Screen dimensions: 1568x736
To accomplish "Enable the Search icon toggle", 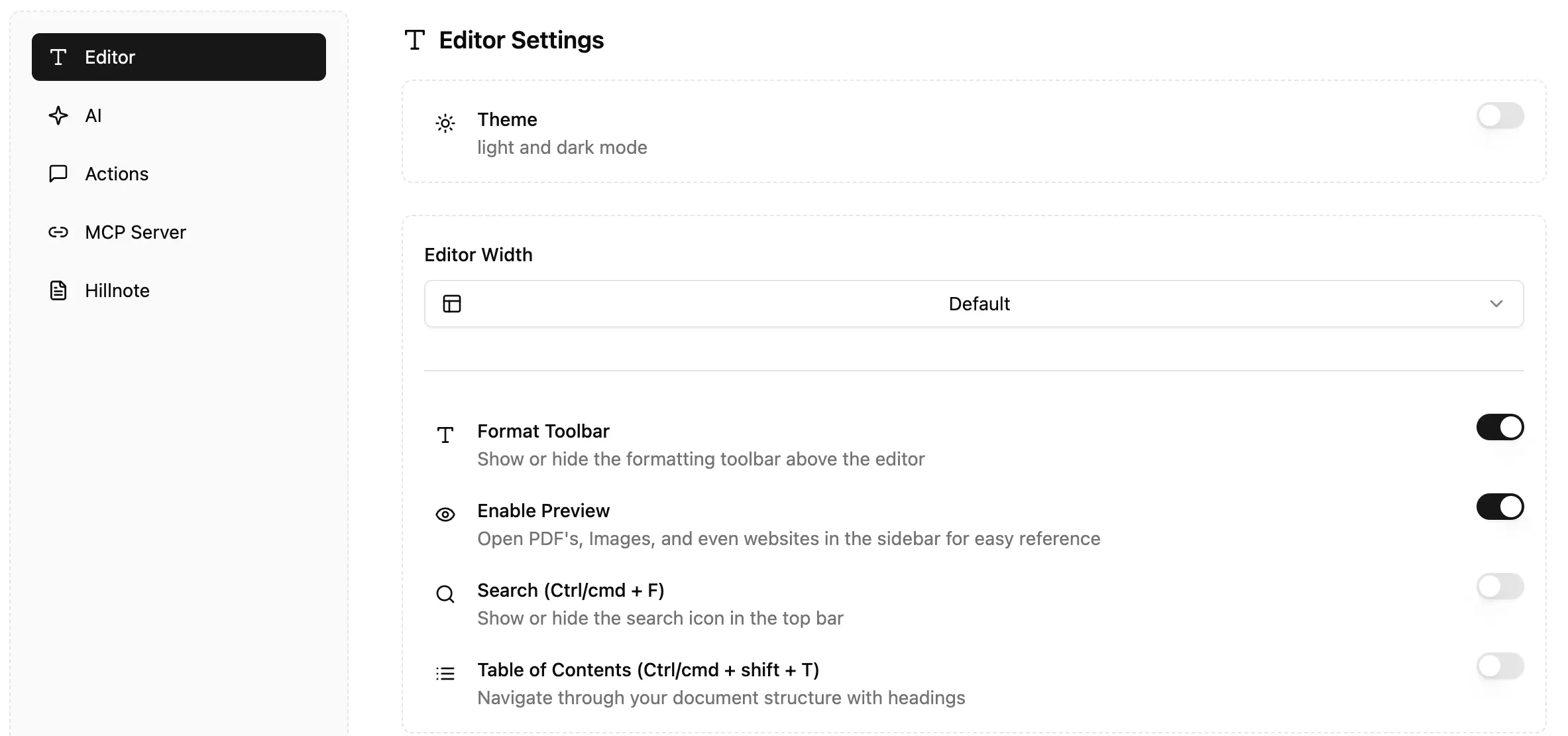I will (x=1500, y=587).
